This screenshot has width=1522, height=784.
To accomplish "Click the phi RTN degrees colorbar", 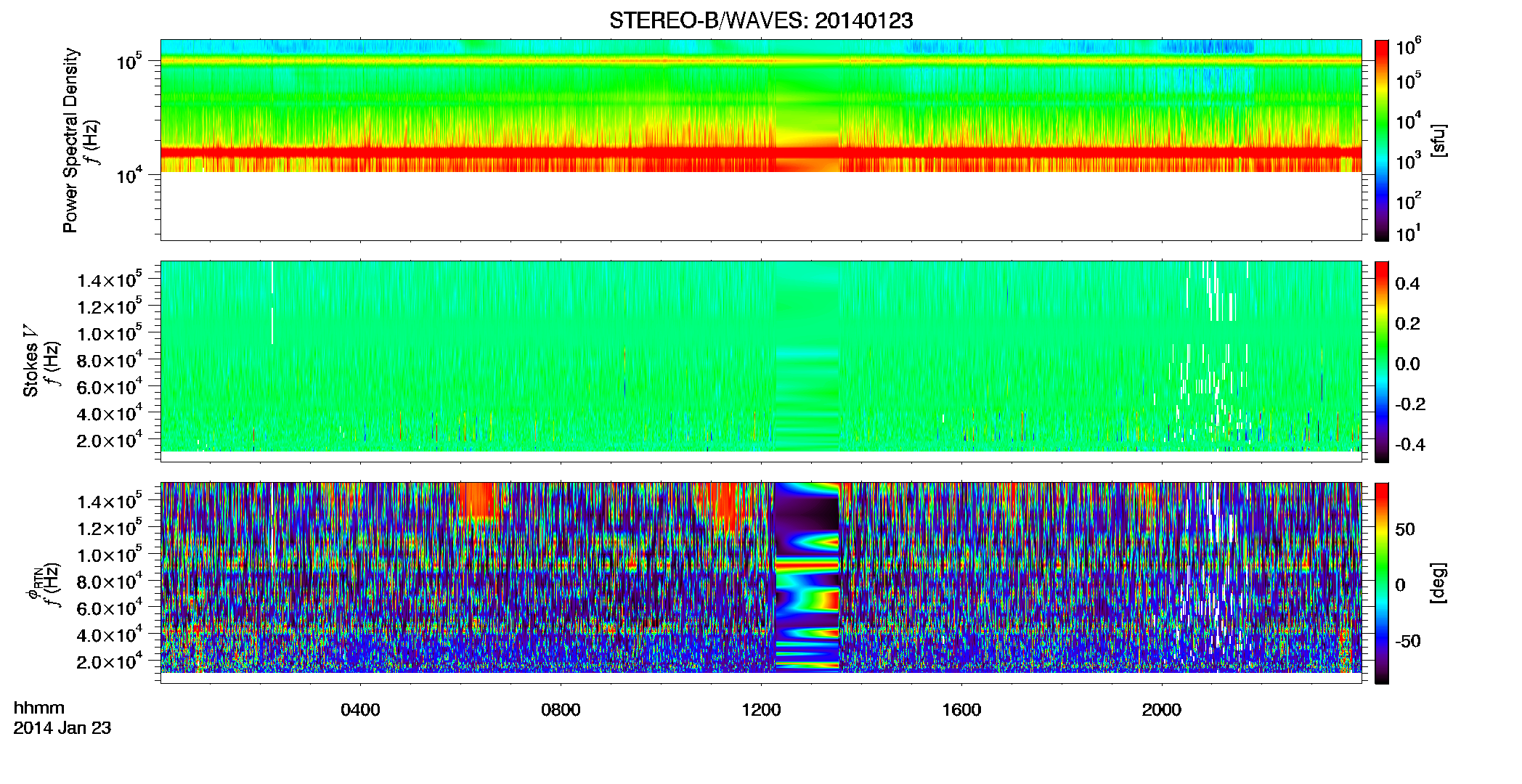I will [x=1382, y=583].
